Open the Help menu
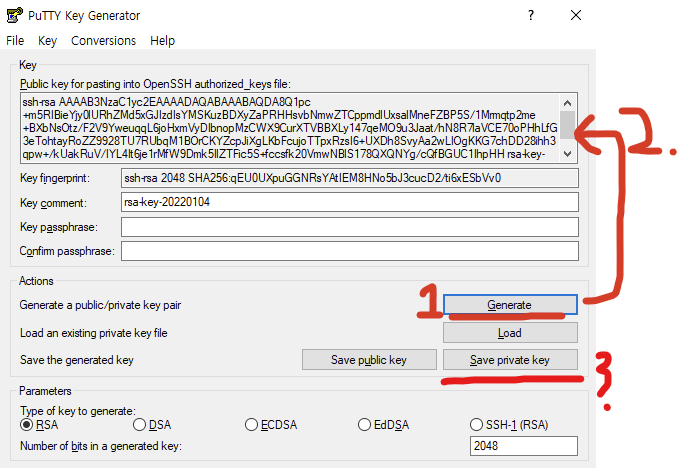 point(162,41)
